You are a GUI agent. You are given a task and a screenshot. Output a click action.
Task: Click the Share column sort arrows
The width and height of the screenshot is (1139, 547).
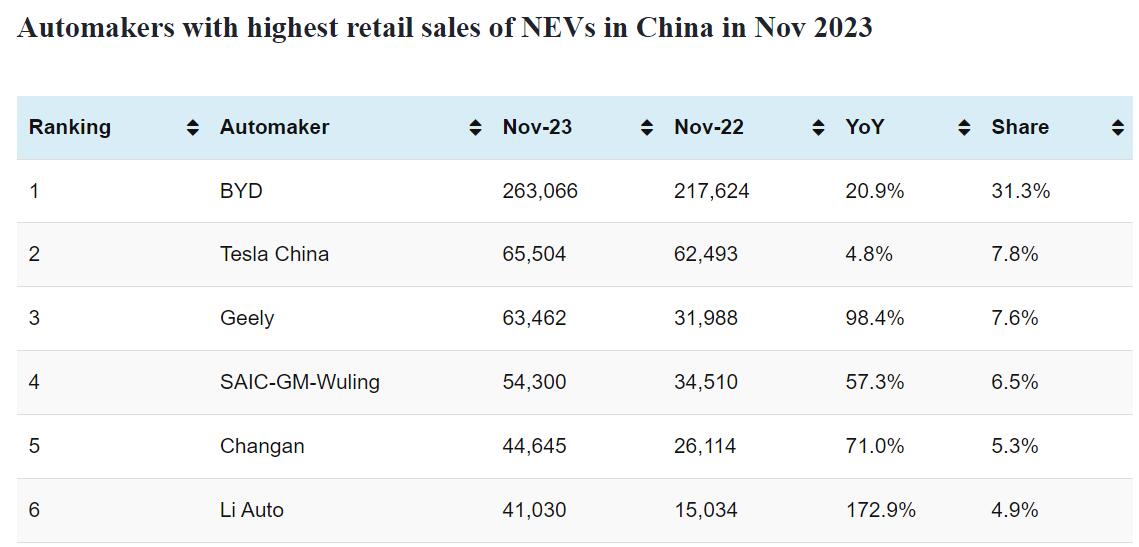pyautogui.click(x=1117, y=128)
